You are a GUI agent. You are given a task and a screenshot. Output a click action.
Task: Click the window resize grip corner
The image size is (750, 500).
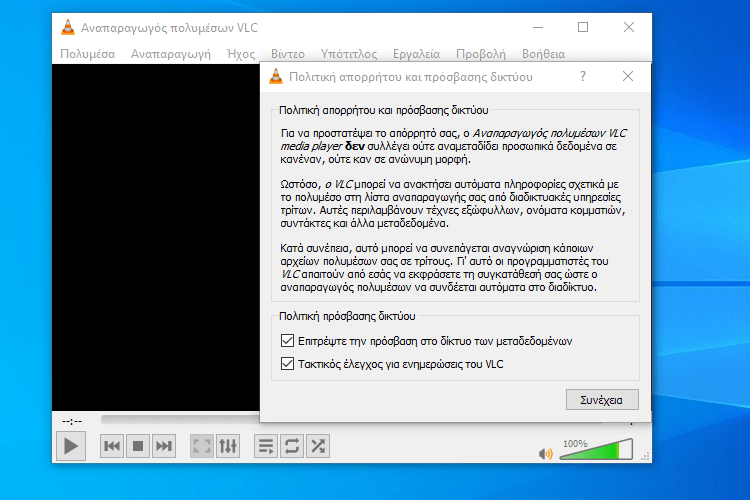(x=646, y=457)
